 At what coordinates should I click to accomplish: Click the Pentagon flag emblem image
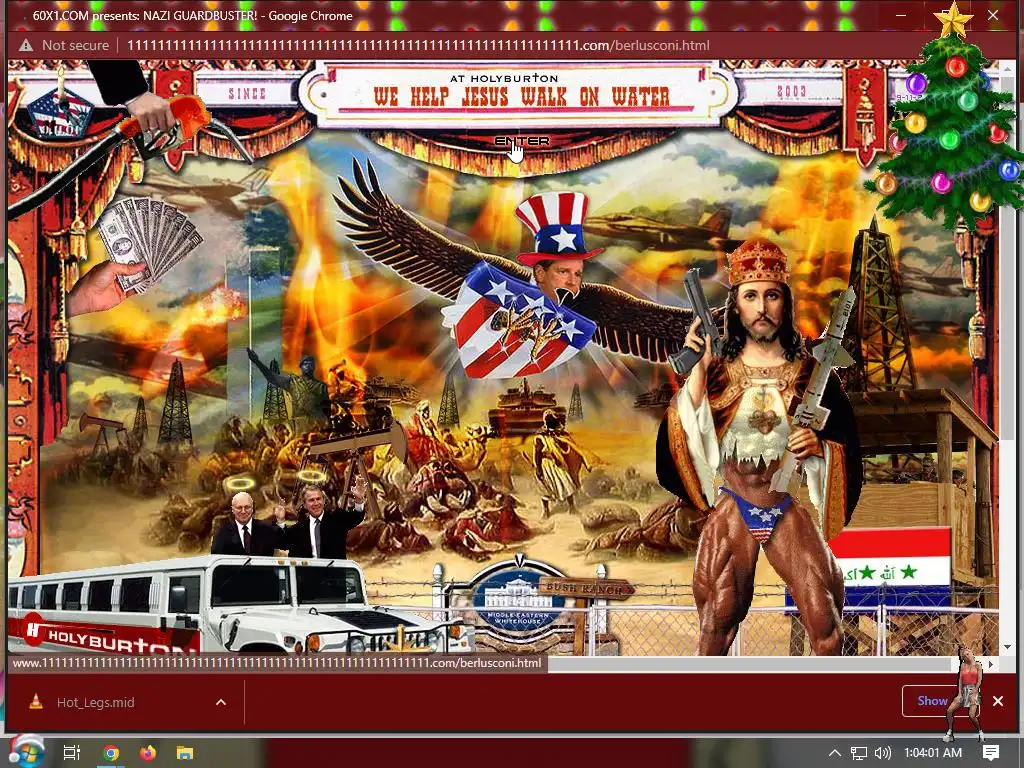pos(60,112)
